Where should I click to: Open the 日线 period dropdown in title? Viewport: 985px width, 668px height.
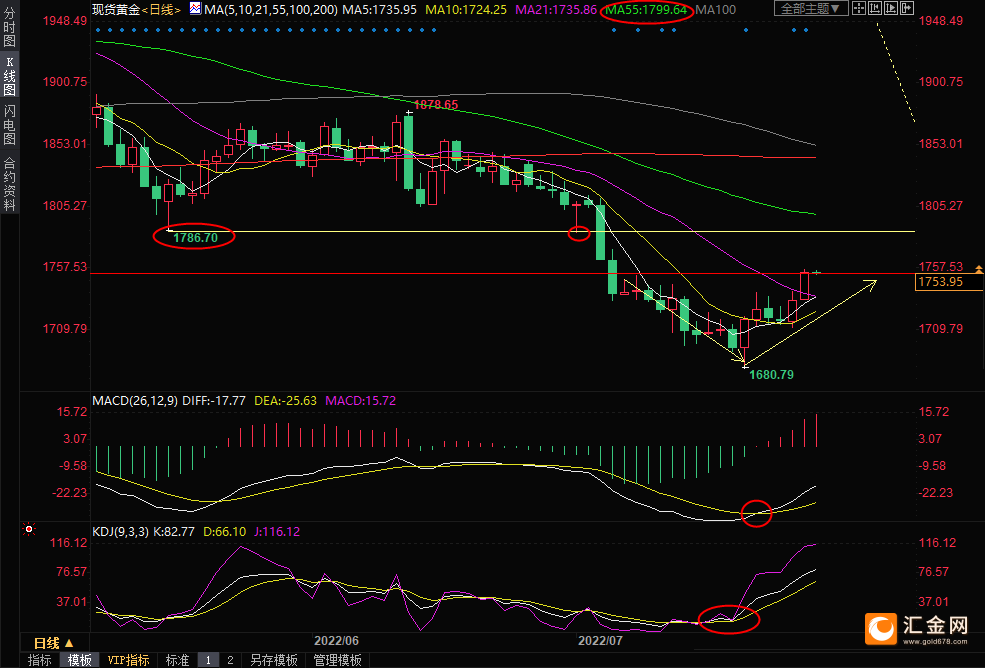coord(161,9)
